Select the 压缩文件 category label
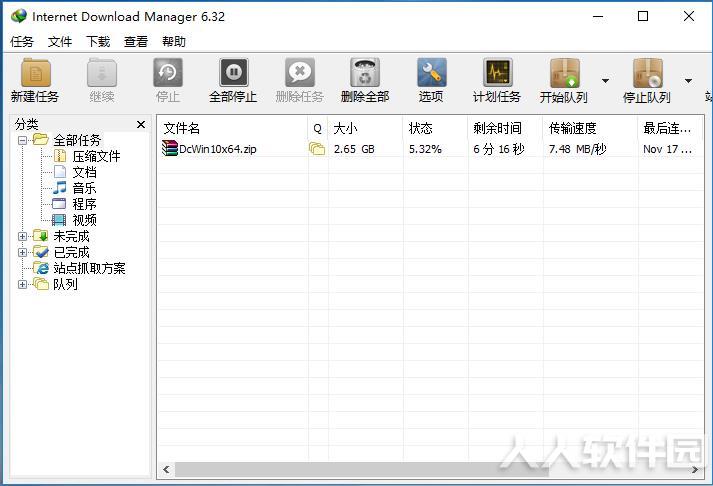713x486 pixels. coord(96,156)
